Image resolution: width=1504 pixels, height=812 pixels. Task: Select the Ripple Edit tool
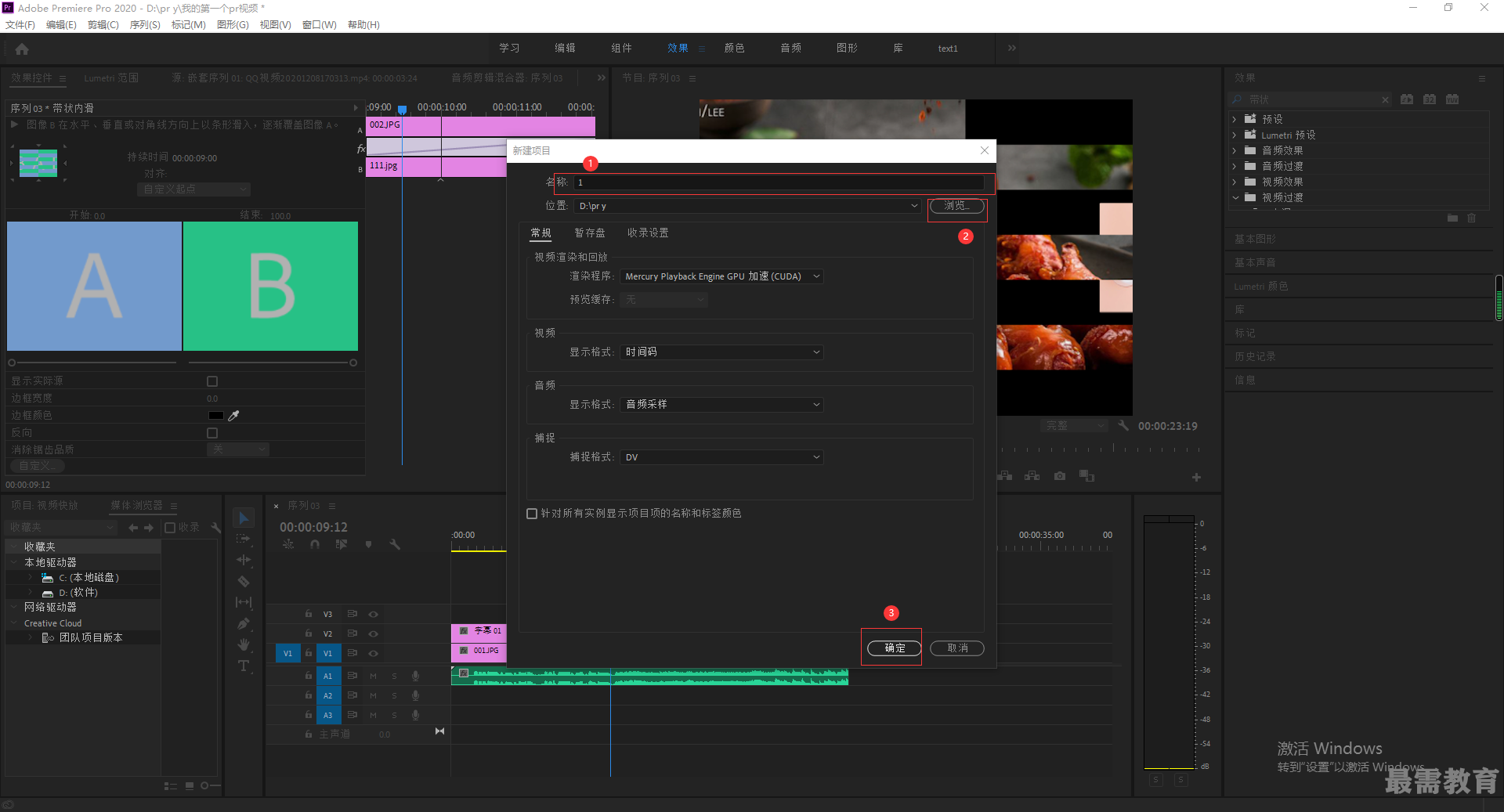click(x=244, y=560)
